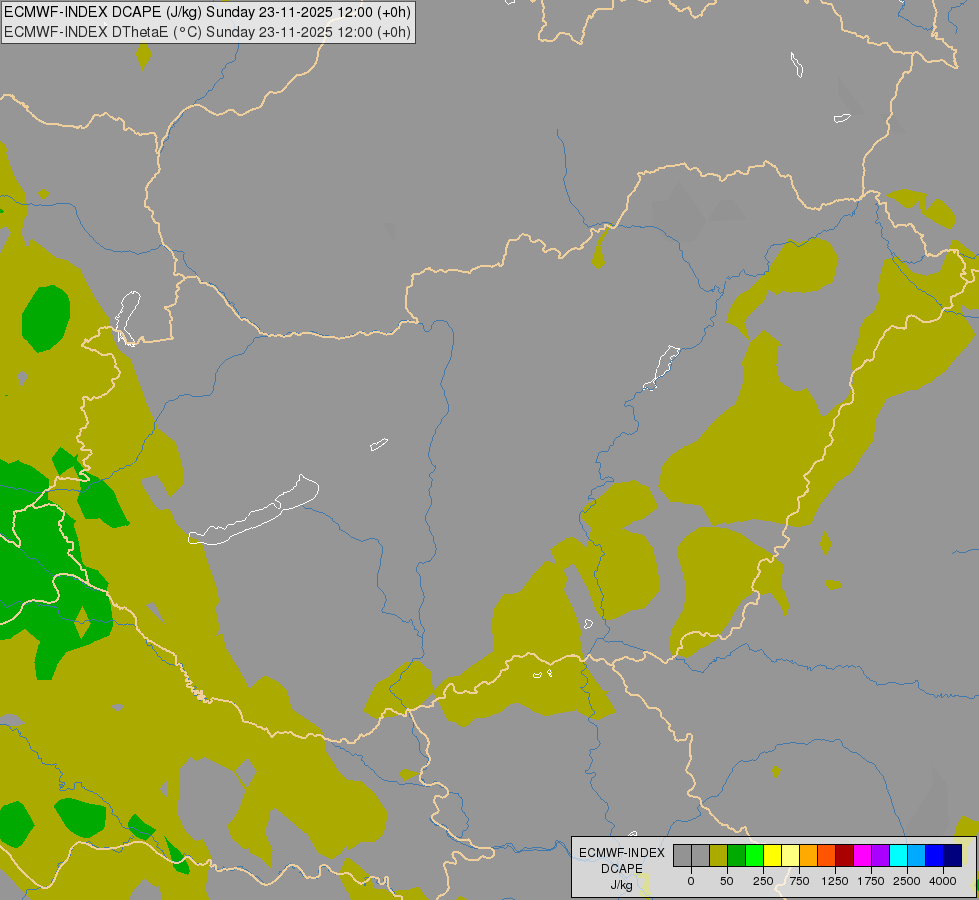Click the DThetaE title line in header
Image resolution: width=979 pixels, height=900 pixels.
tap(207, 31)
